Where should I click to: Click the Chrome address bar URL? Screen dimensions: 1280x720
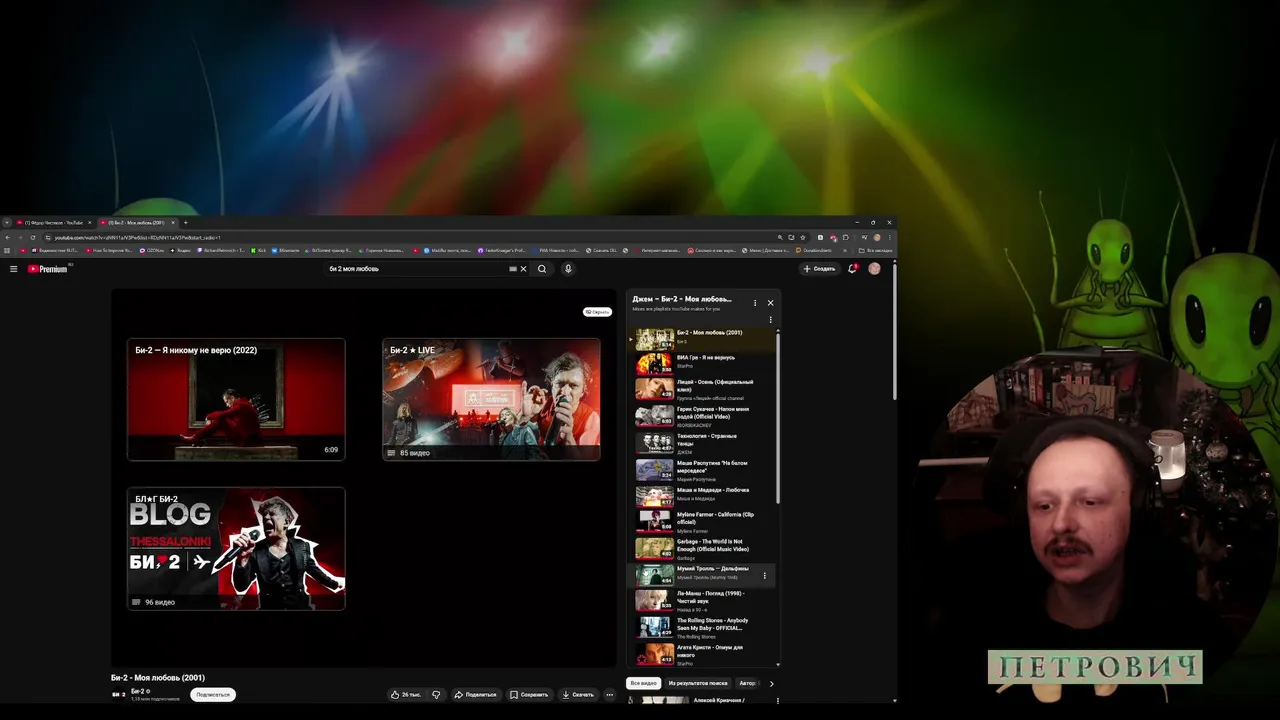pyautogui.click(x=137, y=237)
